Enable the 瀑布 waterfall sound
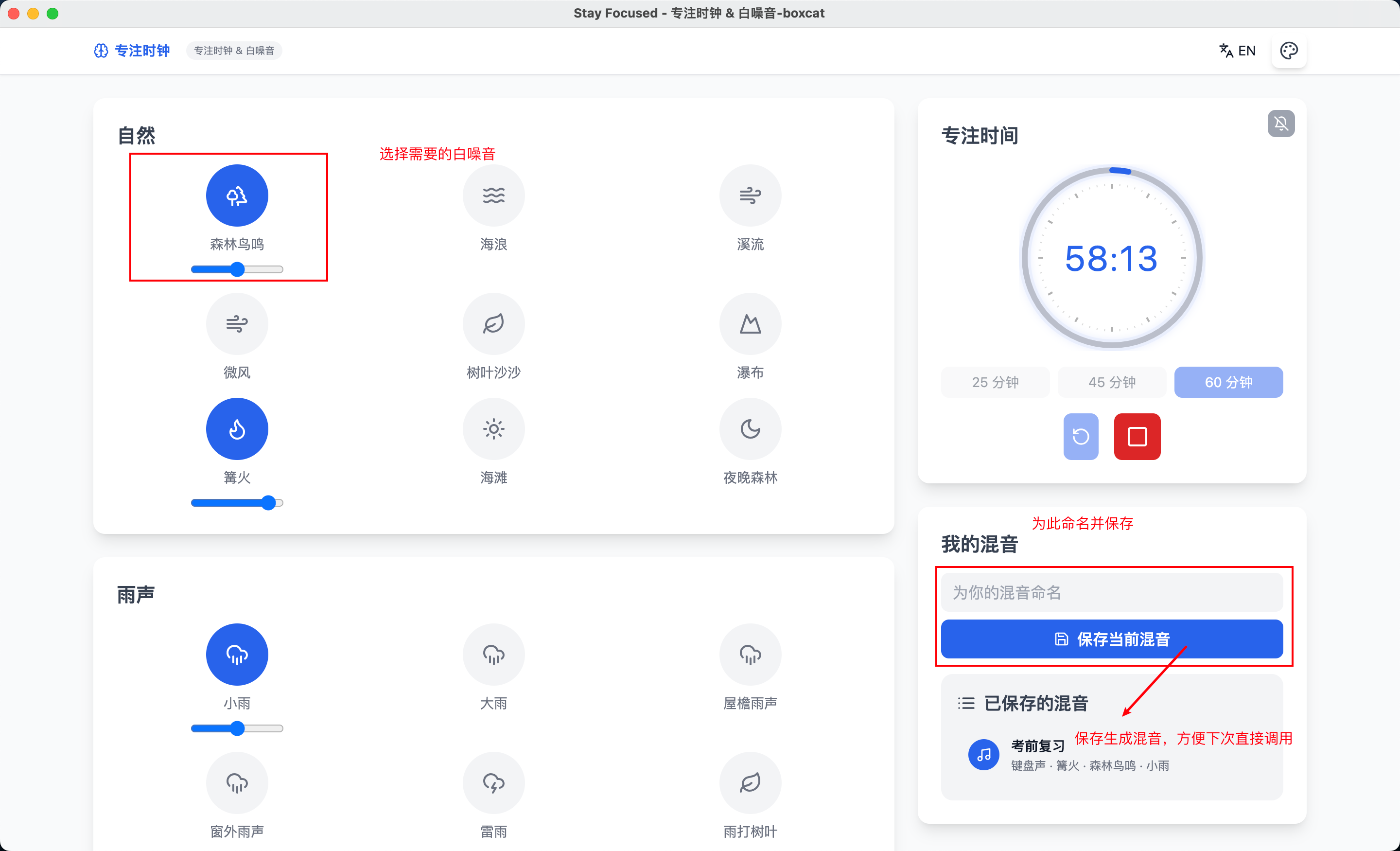 pos(751,324)
